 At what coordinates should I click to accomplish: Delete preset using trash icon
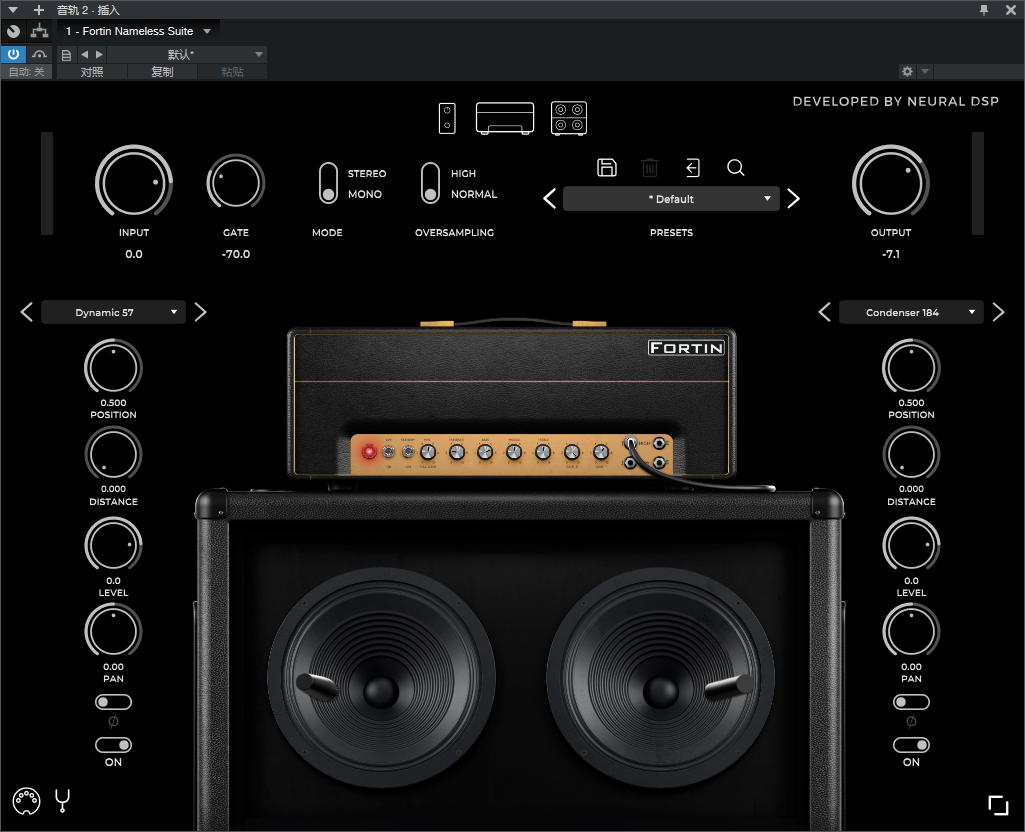(650, 167)
